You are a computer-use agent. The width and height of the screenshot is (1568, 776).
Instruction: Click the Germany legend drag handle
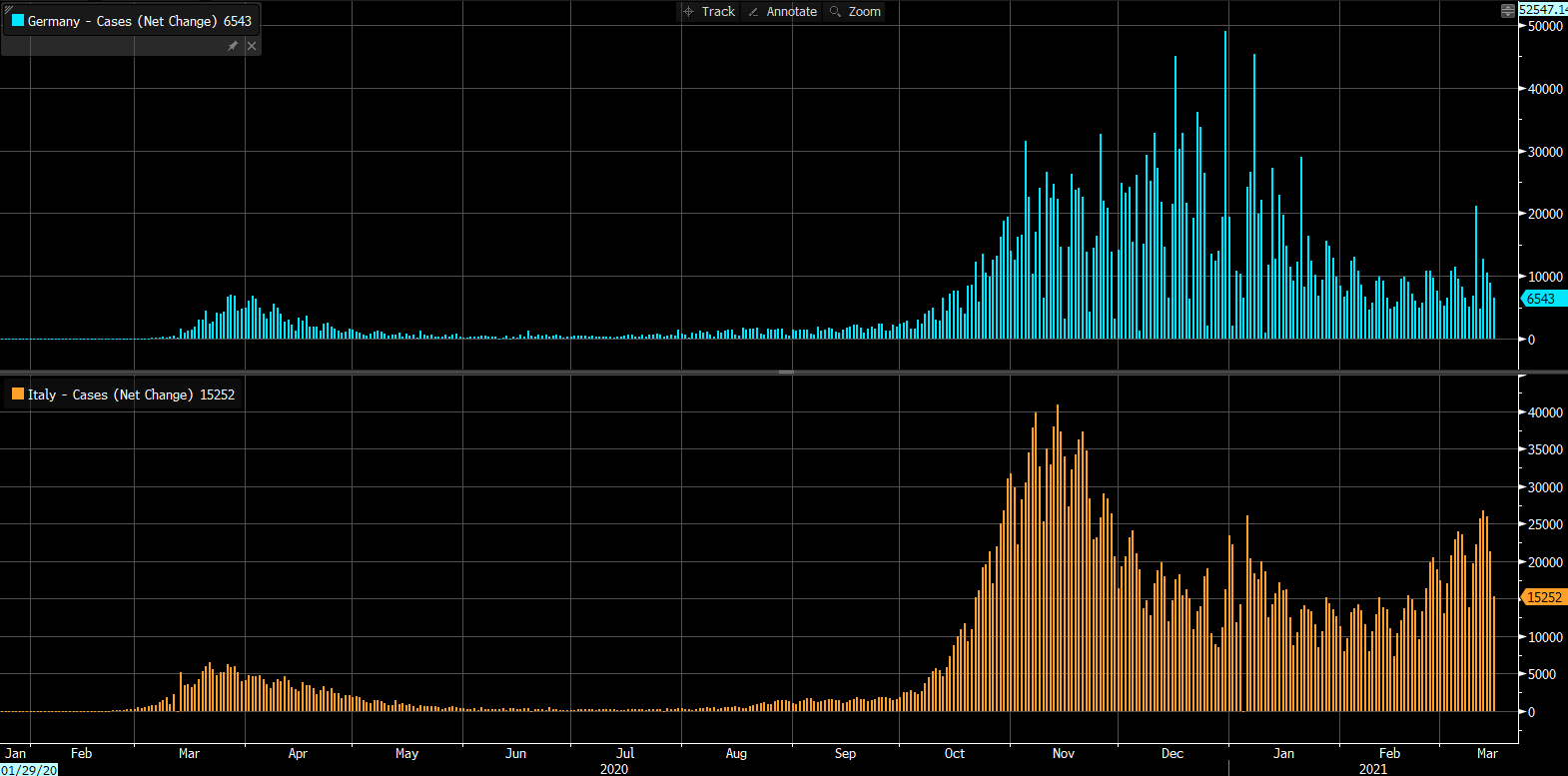(8, 8)
